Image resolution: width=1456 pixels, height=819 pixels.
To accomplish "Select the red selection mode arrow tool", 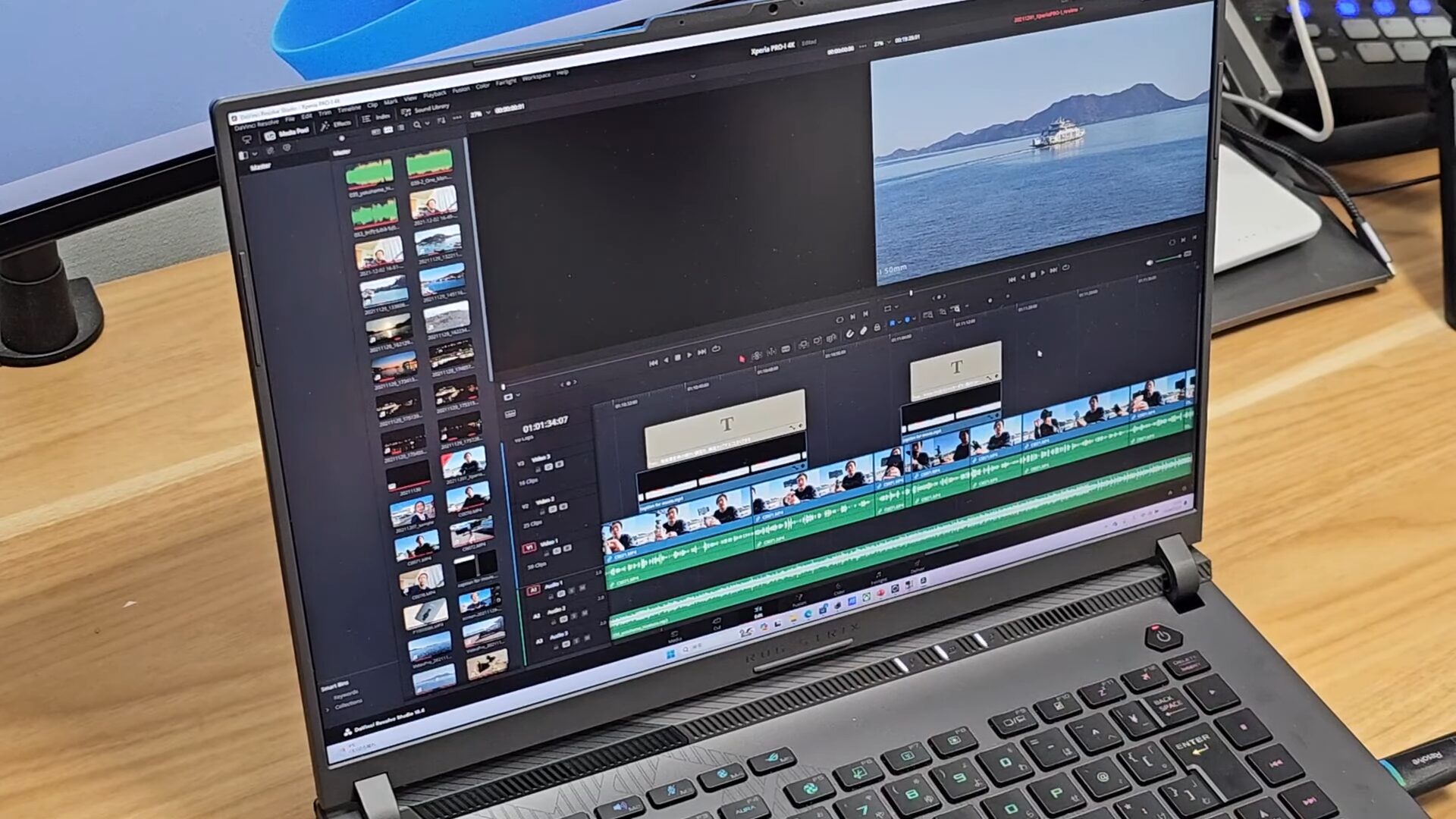I will click(x=742, y=359).
